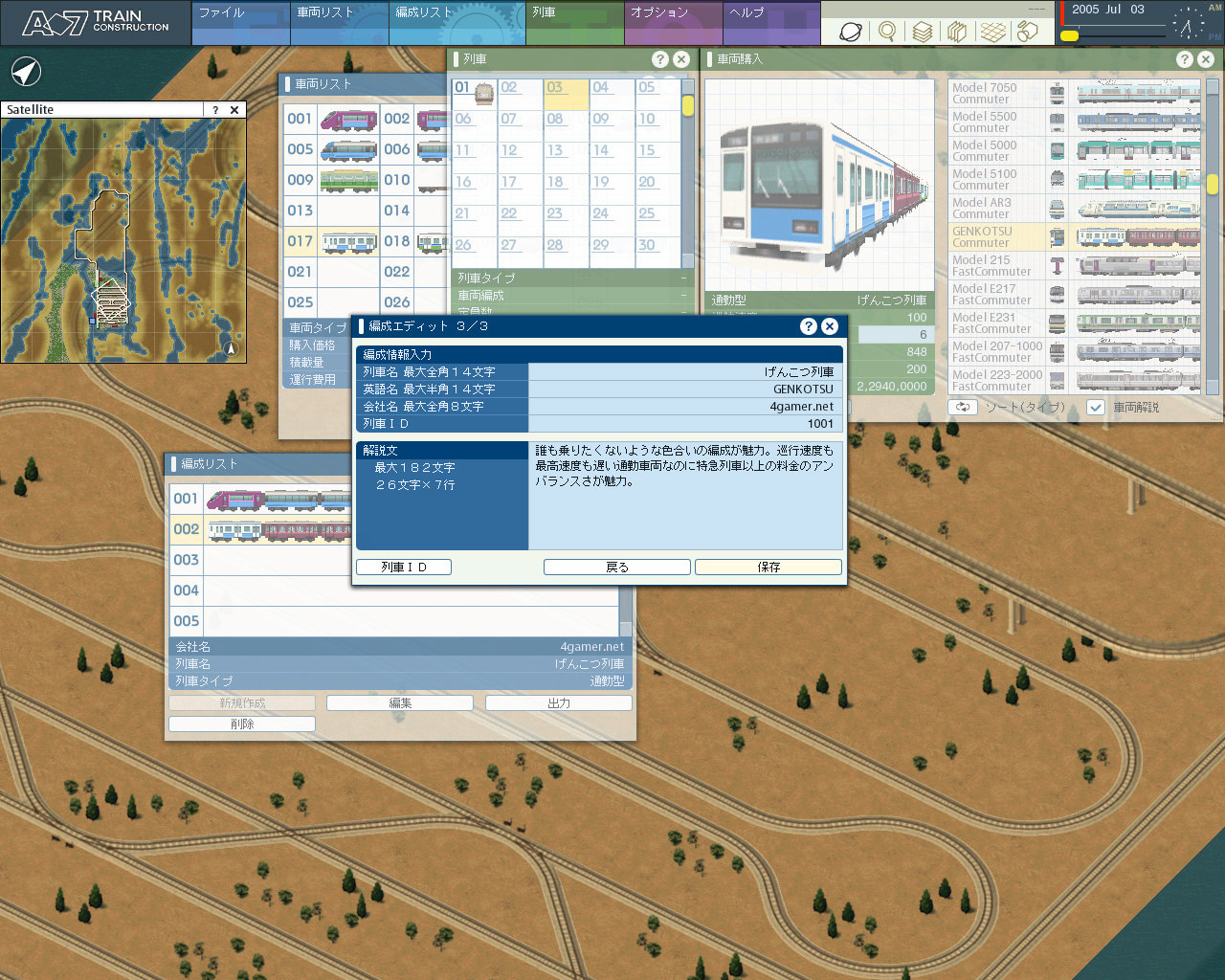Click the sort cycle icon beside ソート(タイプ)
Image resolution: width=1225 pixels, height=980 pixels.
point(963,407)
